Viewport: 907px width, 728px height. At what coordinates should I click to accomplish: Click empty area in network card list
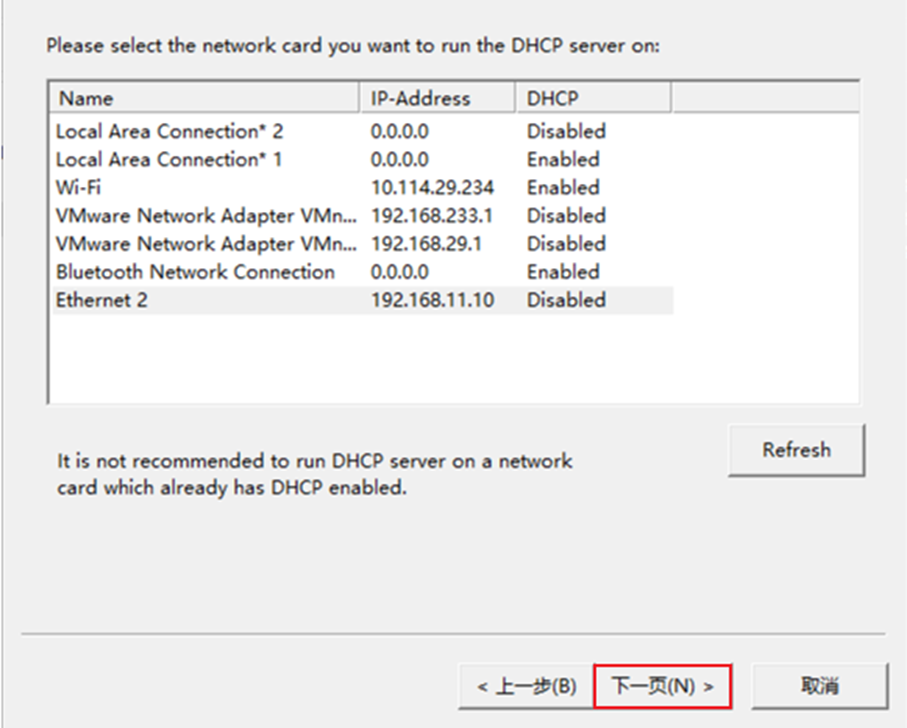pyautogui.click(x=454, y=359)
